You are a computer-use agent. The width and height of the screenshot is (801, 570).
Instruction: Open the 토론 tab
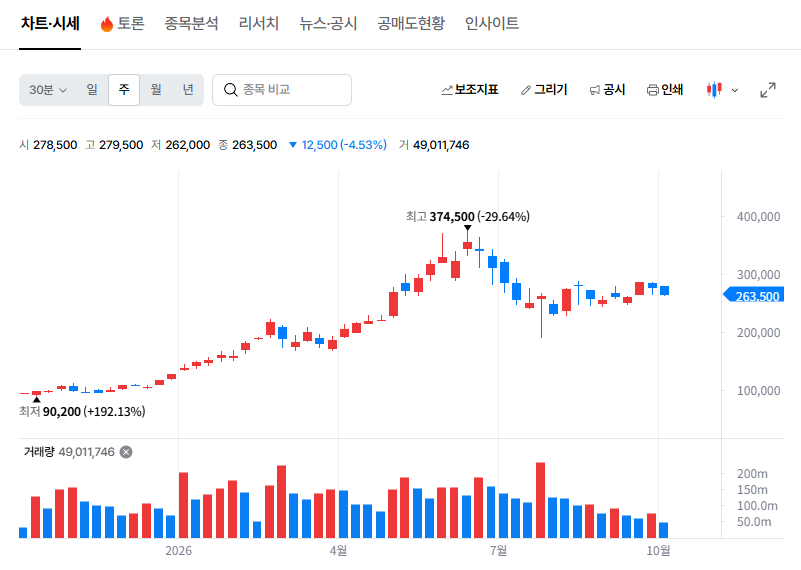point(123,23)
